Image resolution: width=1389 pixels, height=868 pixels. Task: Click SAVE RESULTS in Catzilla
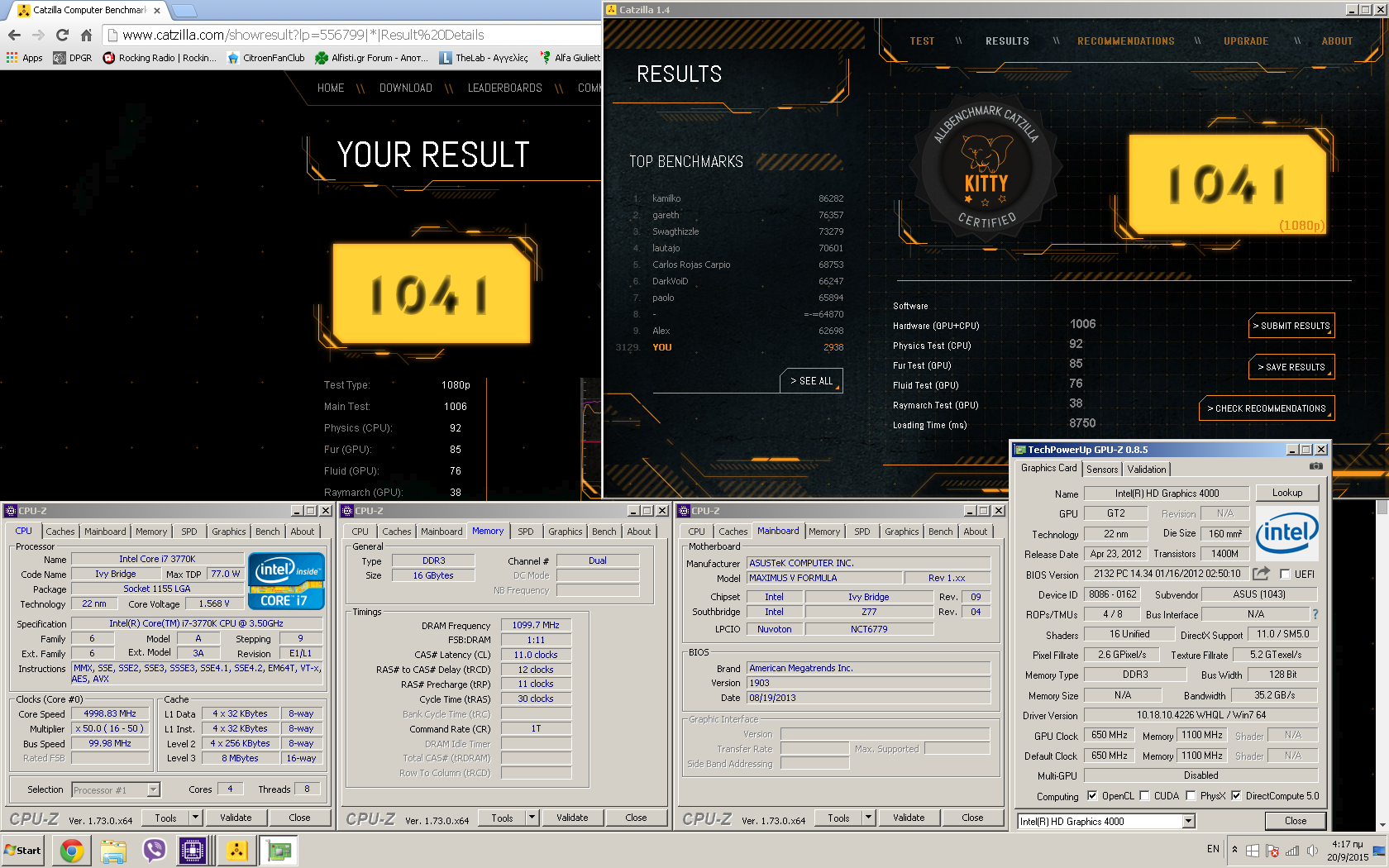(x=1291, y=367)
